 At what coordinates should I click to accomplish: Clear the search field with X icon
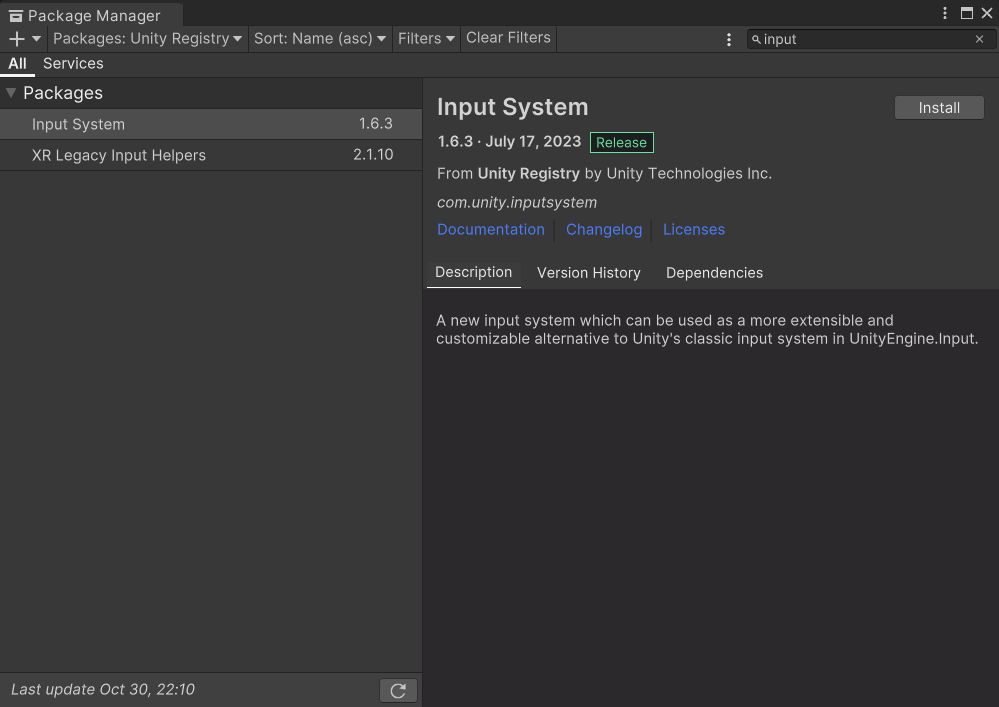[x=979, y=39]
